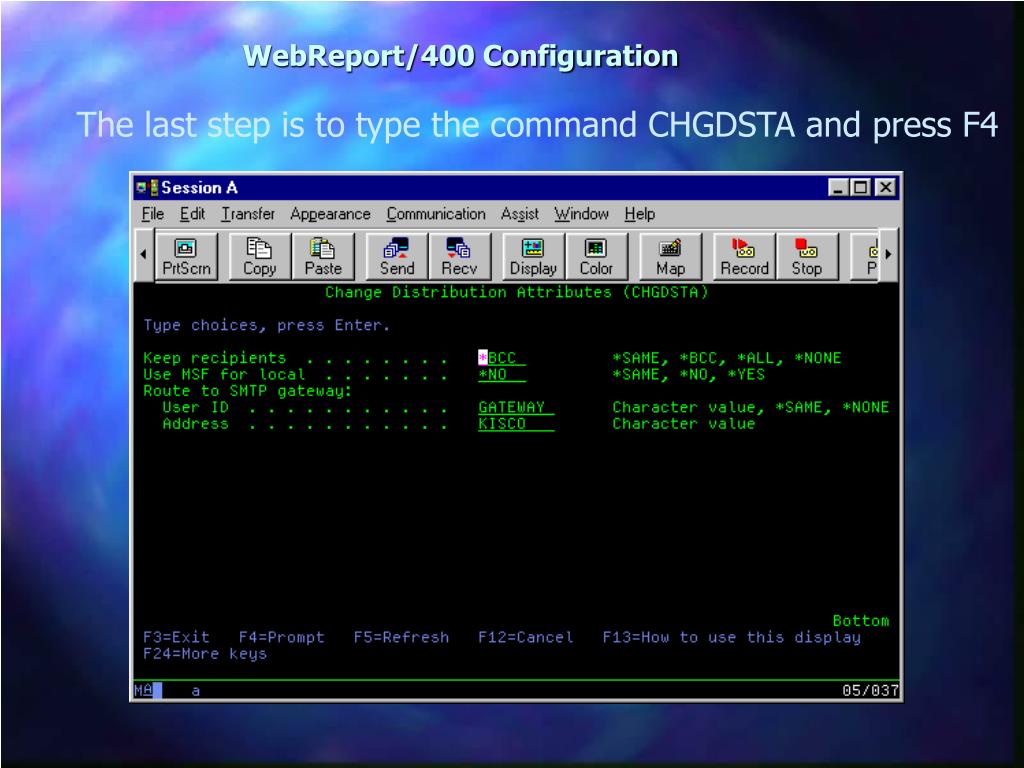Click F12=Cancel function key label
Viewport: 1024px width, 768px height.
526,637
